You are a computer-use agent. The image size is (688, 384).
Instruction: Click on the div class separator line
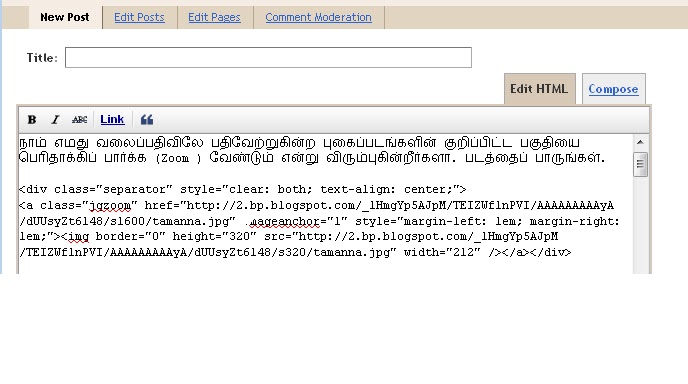(x=243, y=190)
